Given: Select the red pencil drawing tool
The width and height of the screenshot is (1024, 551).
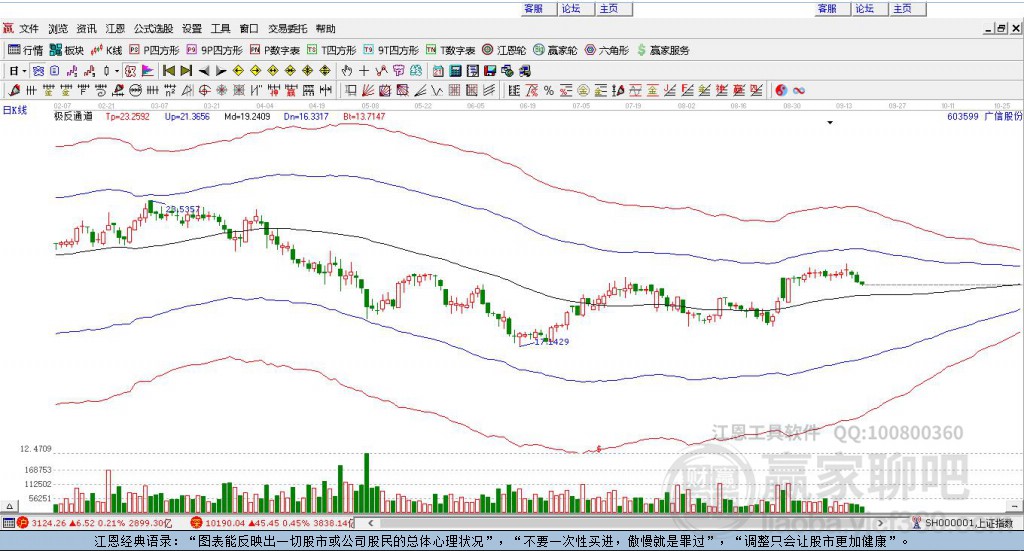Looking at the screenshot, I should (x=14, y=91).
